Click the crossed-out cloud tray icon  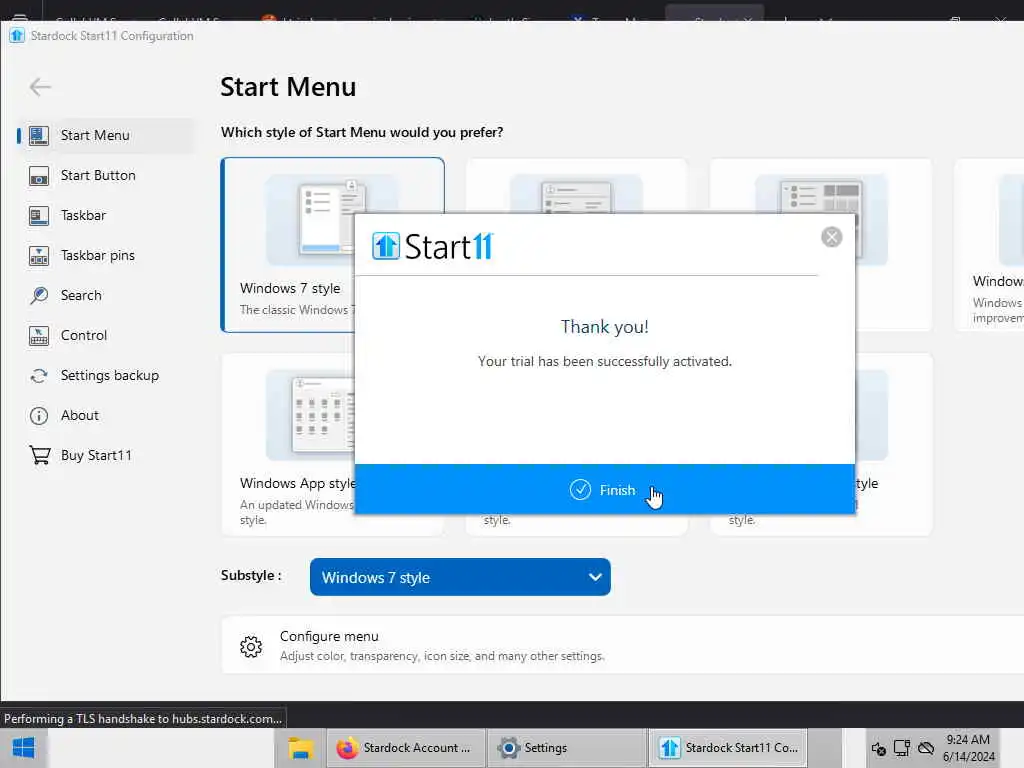coord(926,748)
